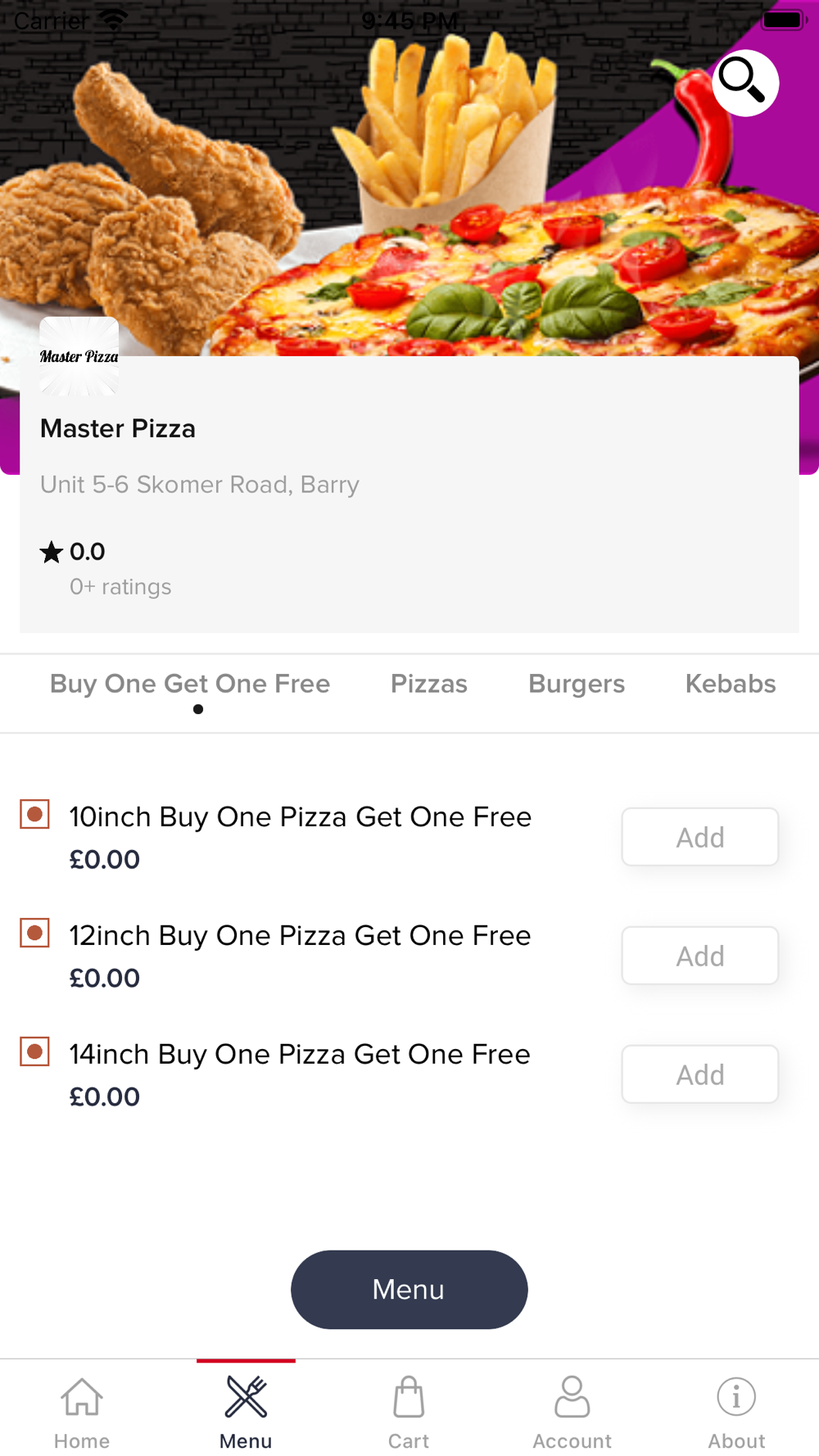Image resolution: width=819 pixels, height=1456 pixels.
Task: Tap the 10inch pizza item indicator
Action: pos(34,815)
